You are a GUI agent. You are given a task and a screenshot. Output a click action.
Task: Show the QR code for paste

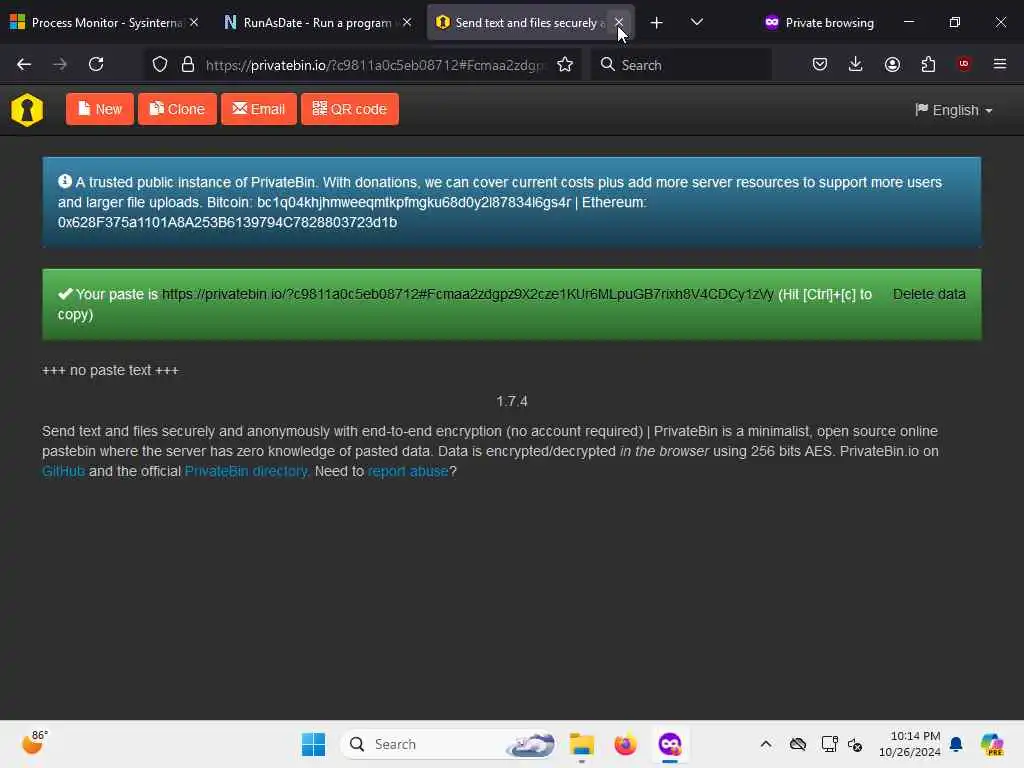pyautogui.click(x=349, y=109)
